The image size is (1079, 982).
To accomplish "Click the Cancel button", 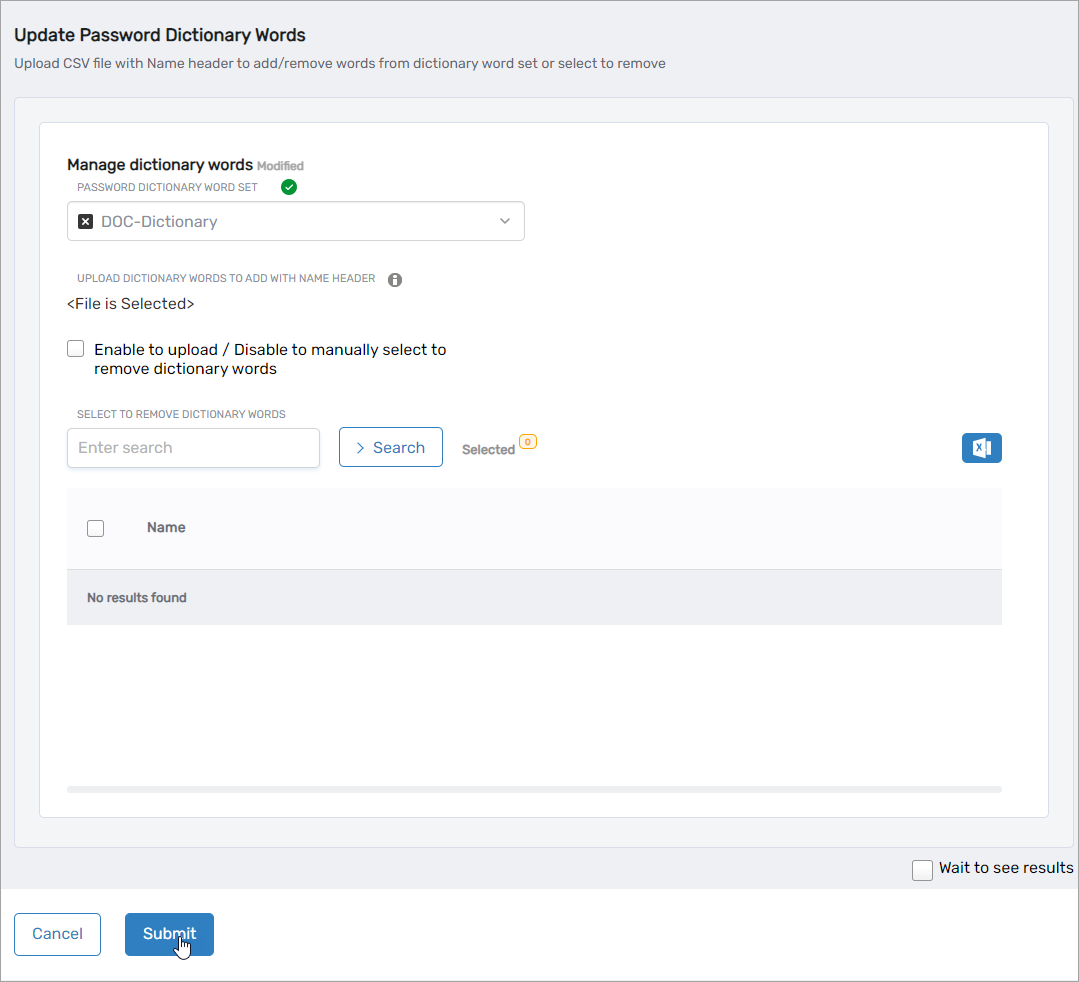I will 57,934.
